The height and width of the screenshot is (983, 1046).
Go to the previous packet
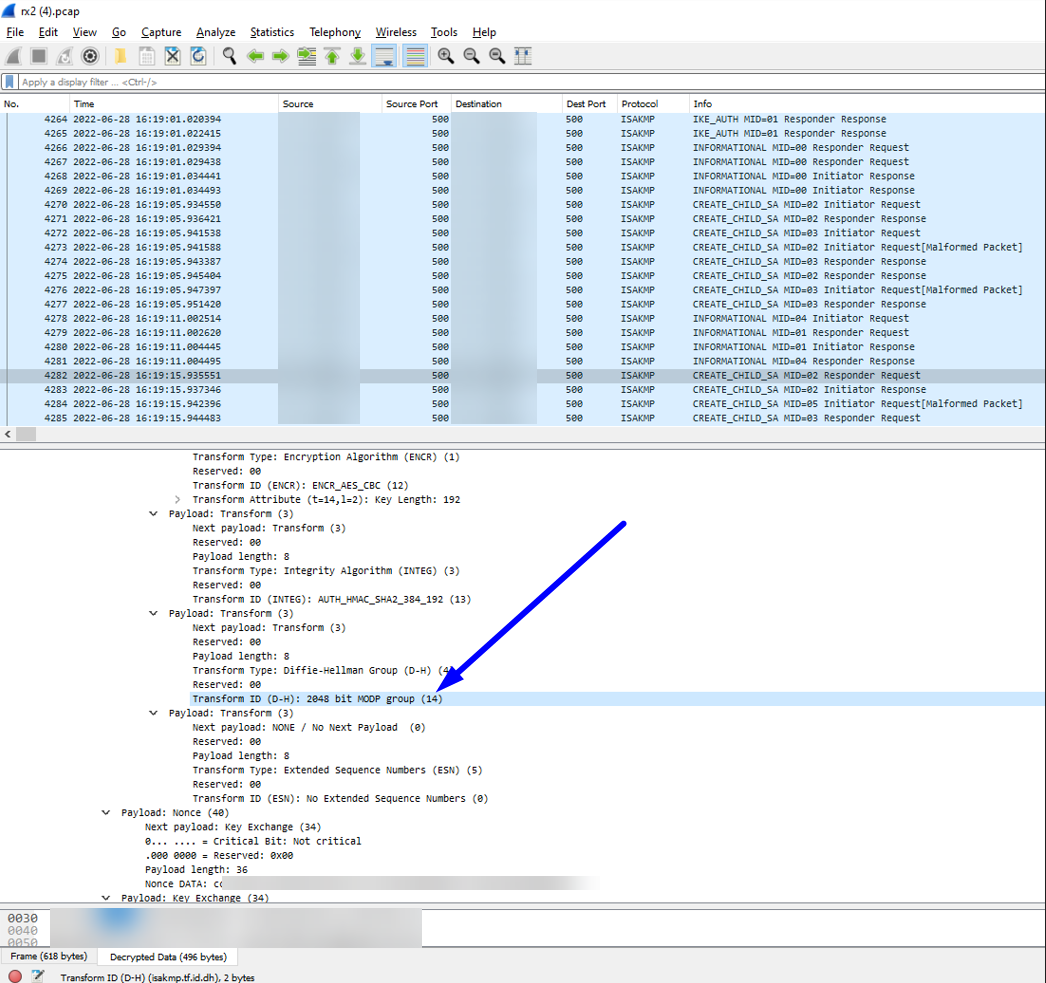click(256, 56)
